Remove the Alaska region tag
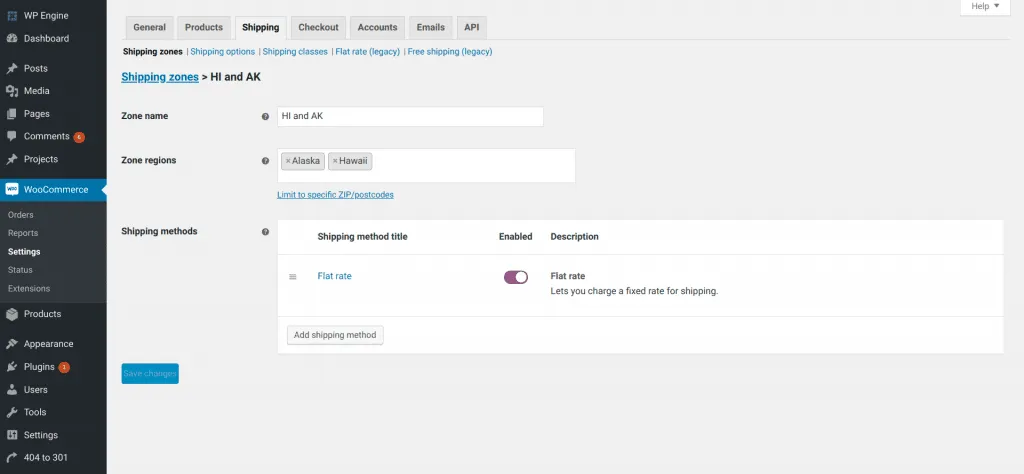 (288, 161)
